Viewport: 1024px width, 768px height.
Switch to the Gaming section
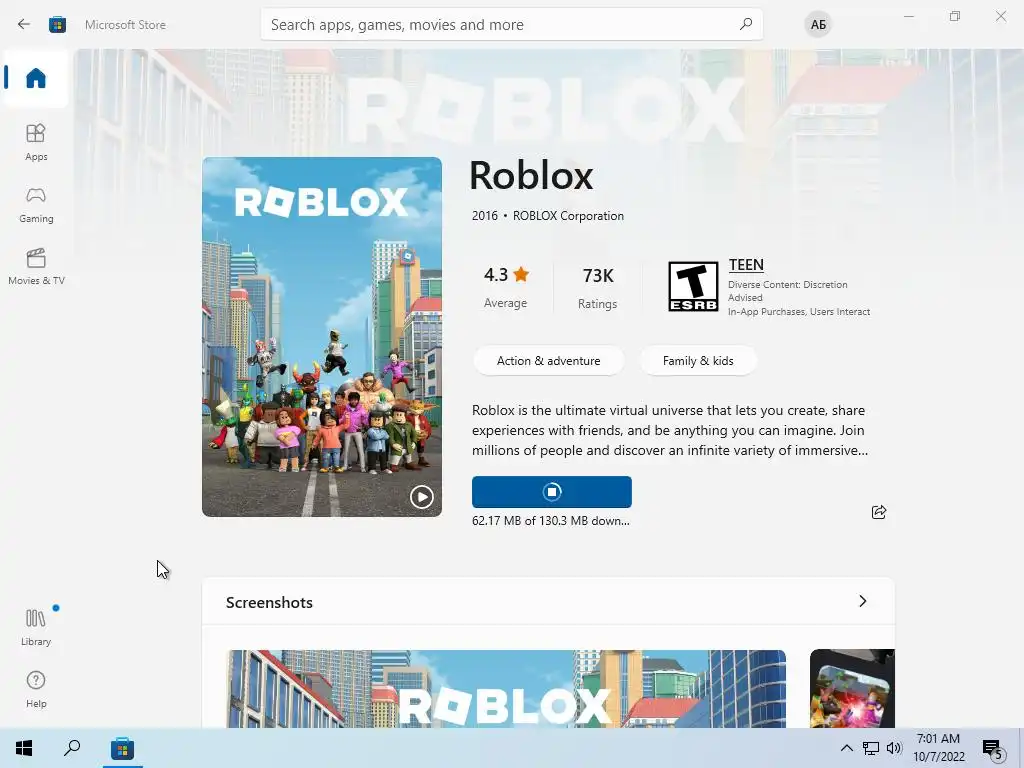point(36,205)
